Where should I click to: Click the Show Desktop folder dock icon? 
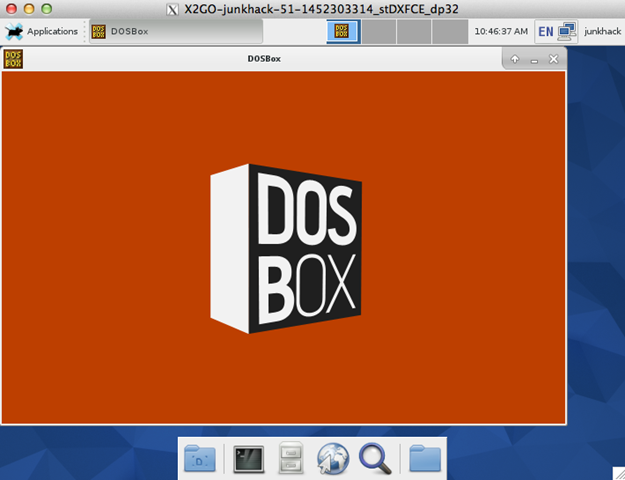coord(201,458)
